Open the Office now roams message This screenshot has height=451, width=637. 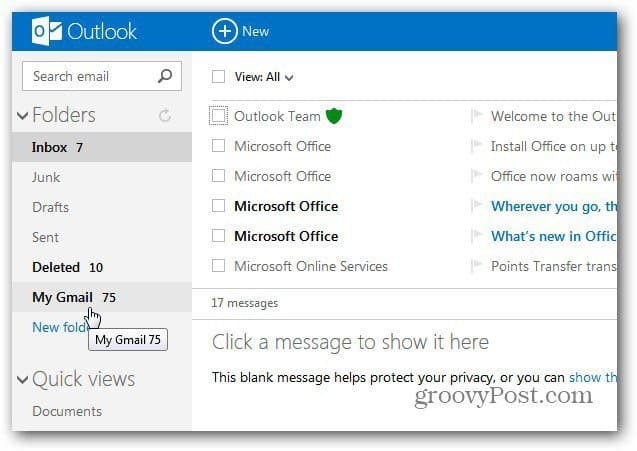coord(553,176)
